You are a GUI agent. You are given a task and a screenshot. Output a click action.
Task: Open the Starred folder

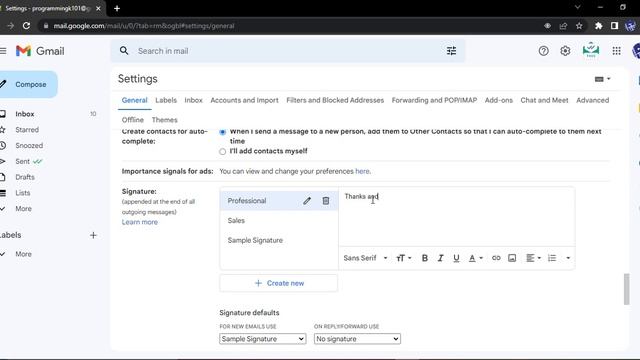coord(27,130)
